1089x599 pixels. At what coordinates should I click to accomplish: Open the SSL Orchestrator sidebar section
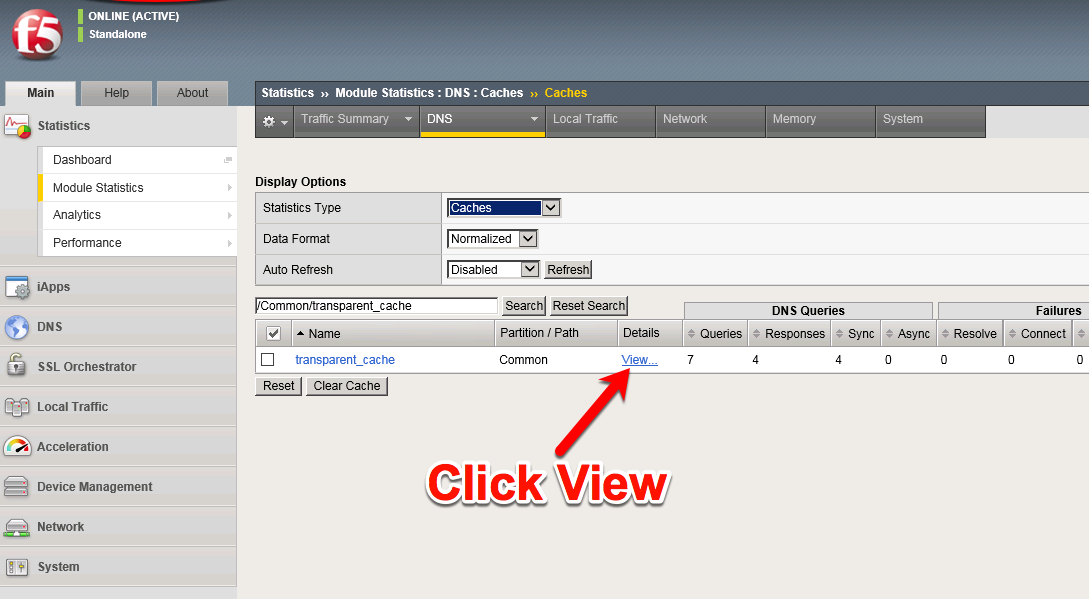pyautogui.click(x=118, y=367)
